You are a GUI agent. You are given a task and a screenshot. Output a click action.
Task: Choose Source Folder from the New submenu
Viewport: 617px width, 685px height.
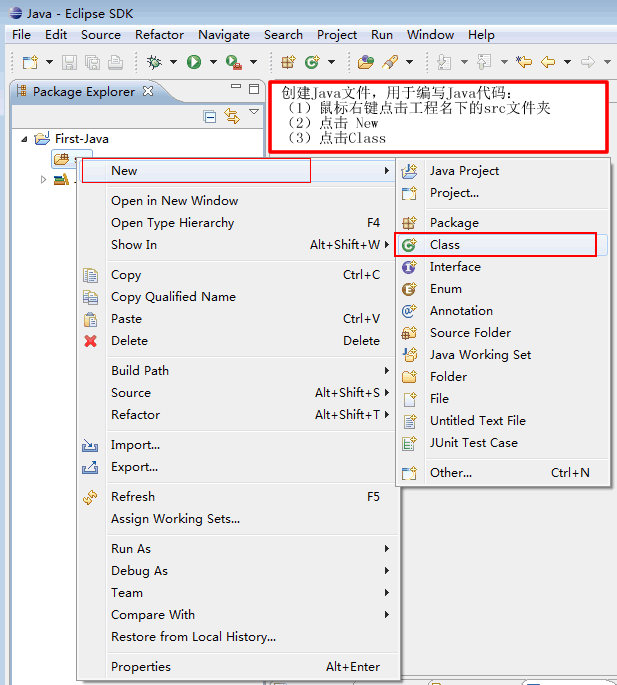(x=502, y=333)
